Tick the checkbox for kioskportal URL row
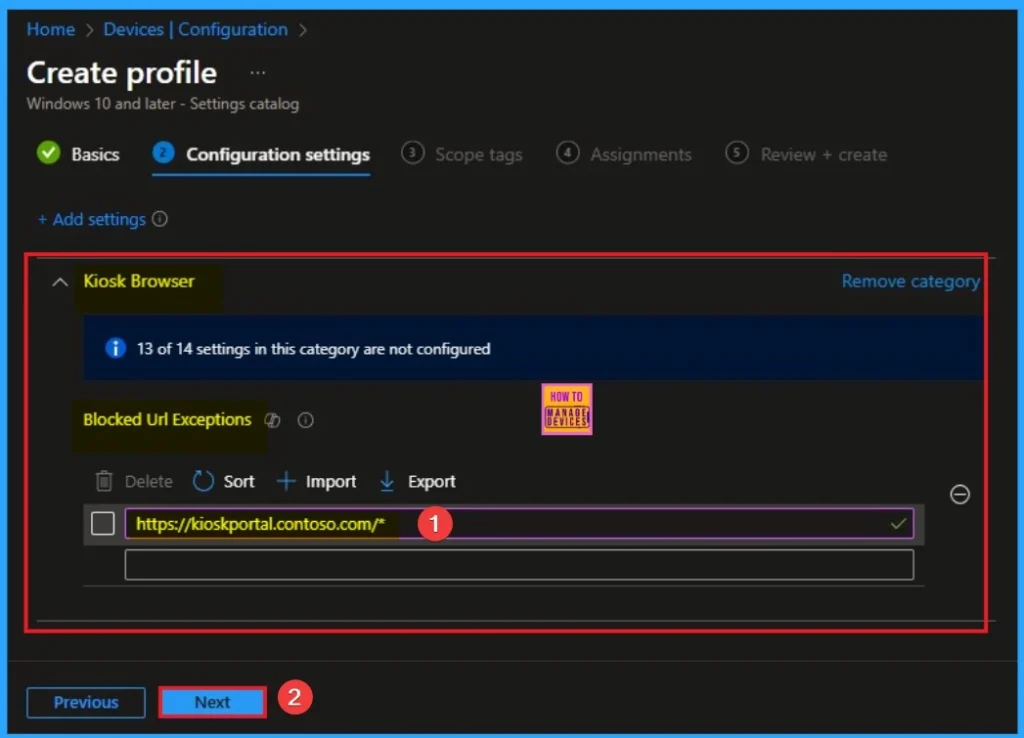Image resolution: width=1024 pixels, height=738 pixels. click(x=103, y=523)
